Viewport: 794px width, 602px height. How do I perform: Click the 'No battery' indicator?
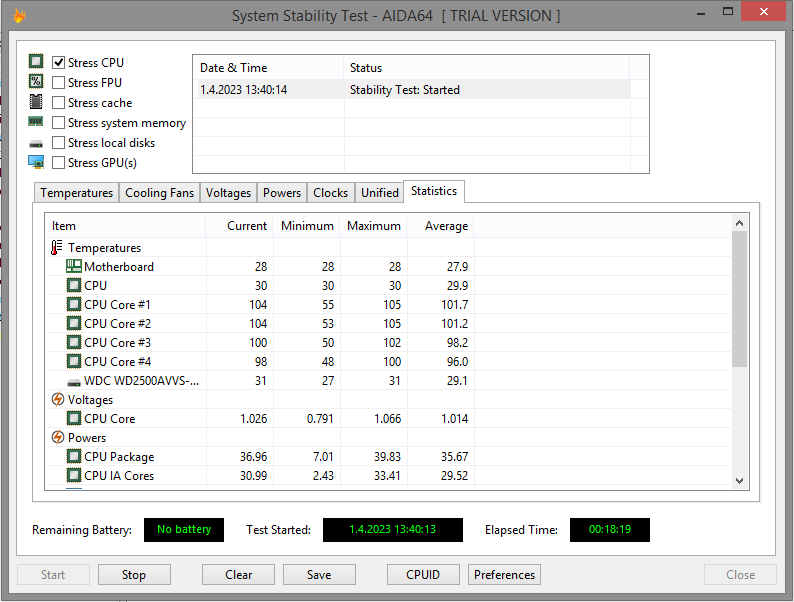184,530
